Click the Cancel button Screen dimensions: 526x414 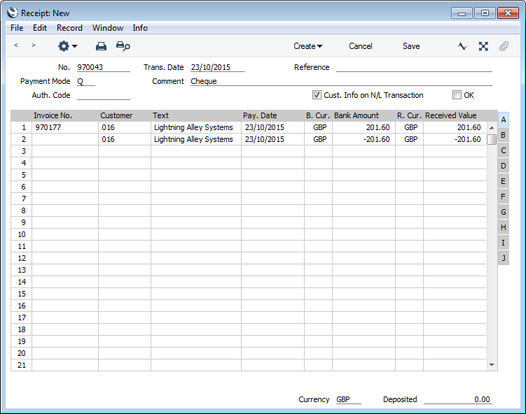pyautogui.click(x=360, y=46)
